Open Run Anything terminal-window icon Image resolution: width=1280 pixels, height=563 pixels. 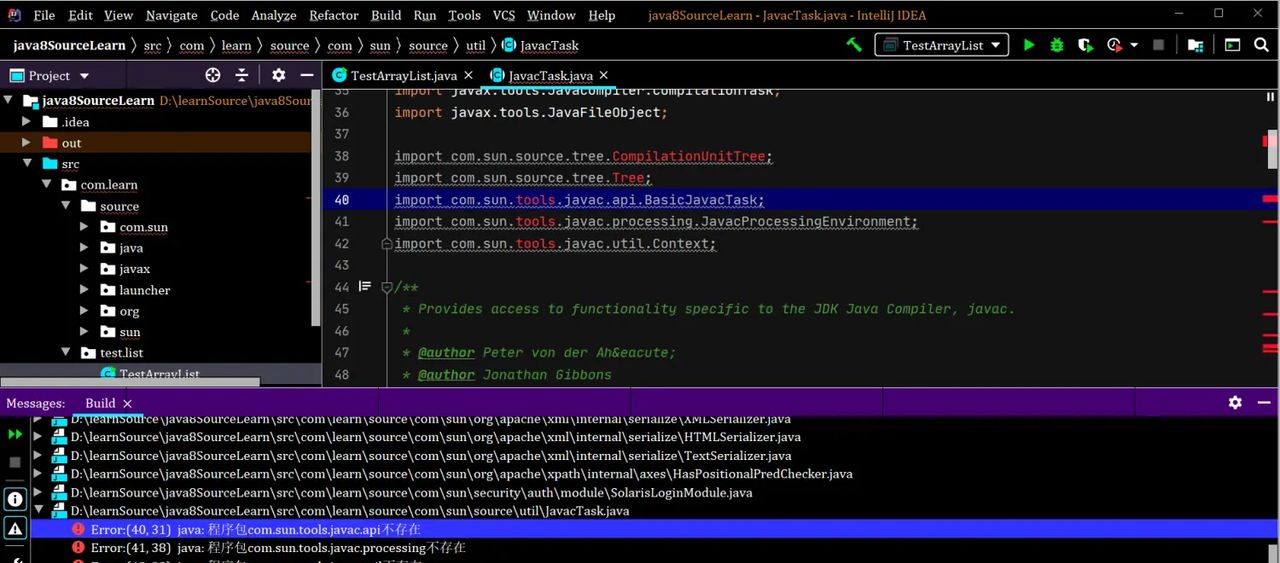(1232, 45)
